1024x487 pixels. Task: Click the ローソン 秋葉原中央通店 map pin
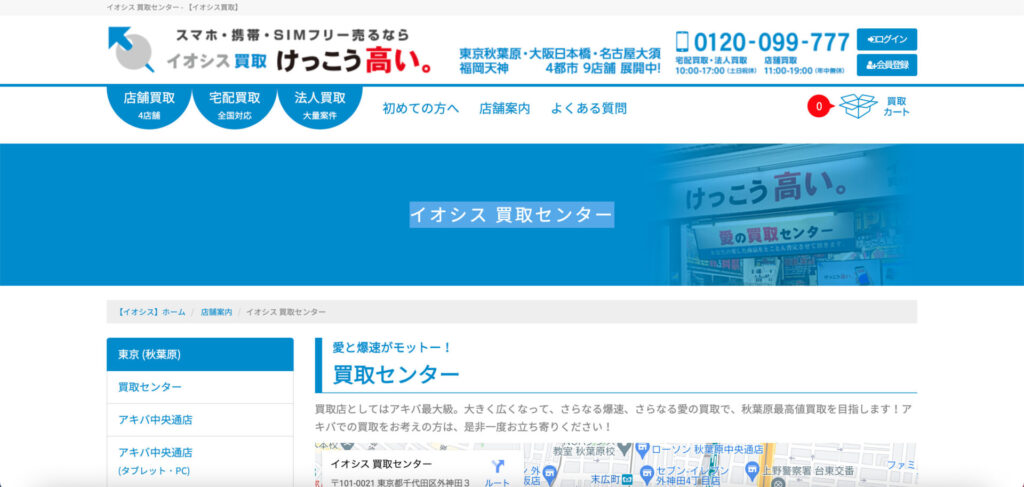point(645,449)
